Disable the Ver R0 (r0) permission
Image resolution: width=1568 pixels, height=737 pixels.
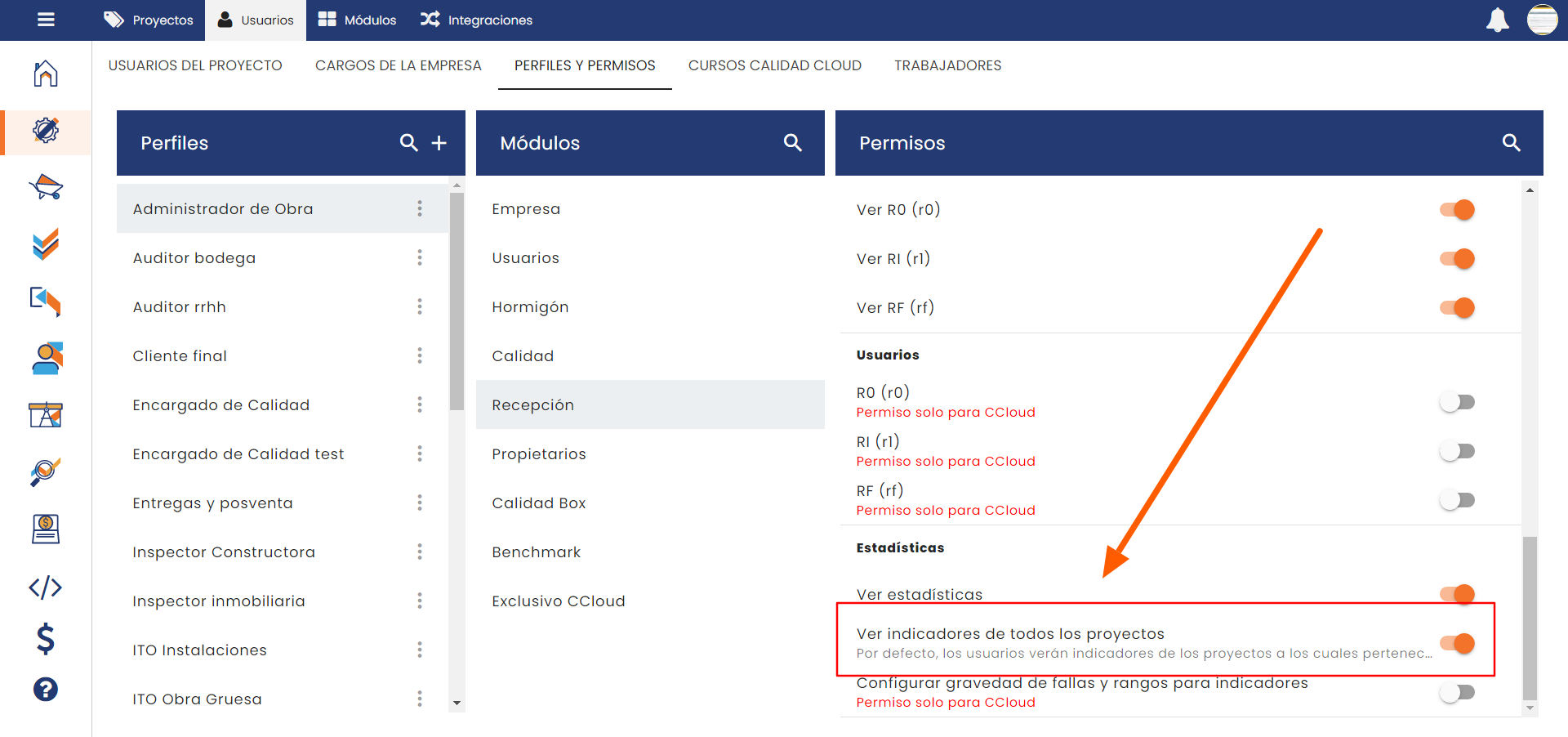[1457, 210]
